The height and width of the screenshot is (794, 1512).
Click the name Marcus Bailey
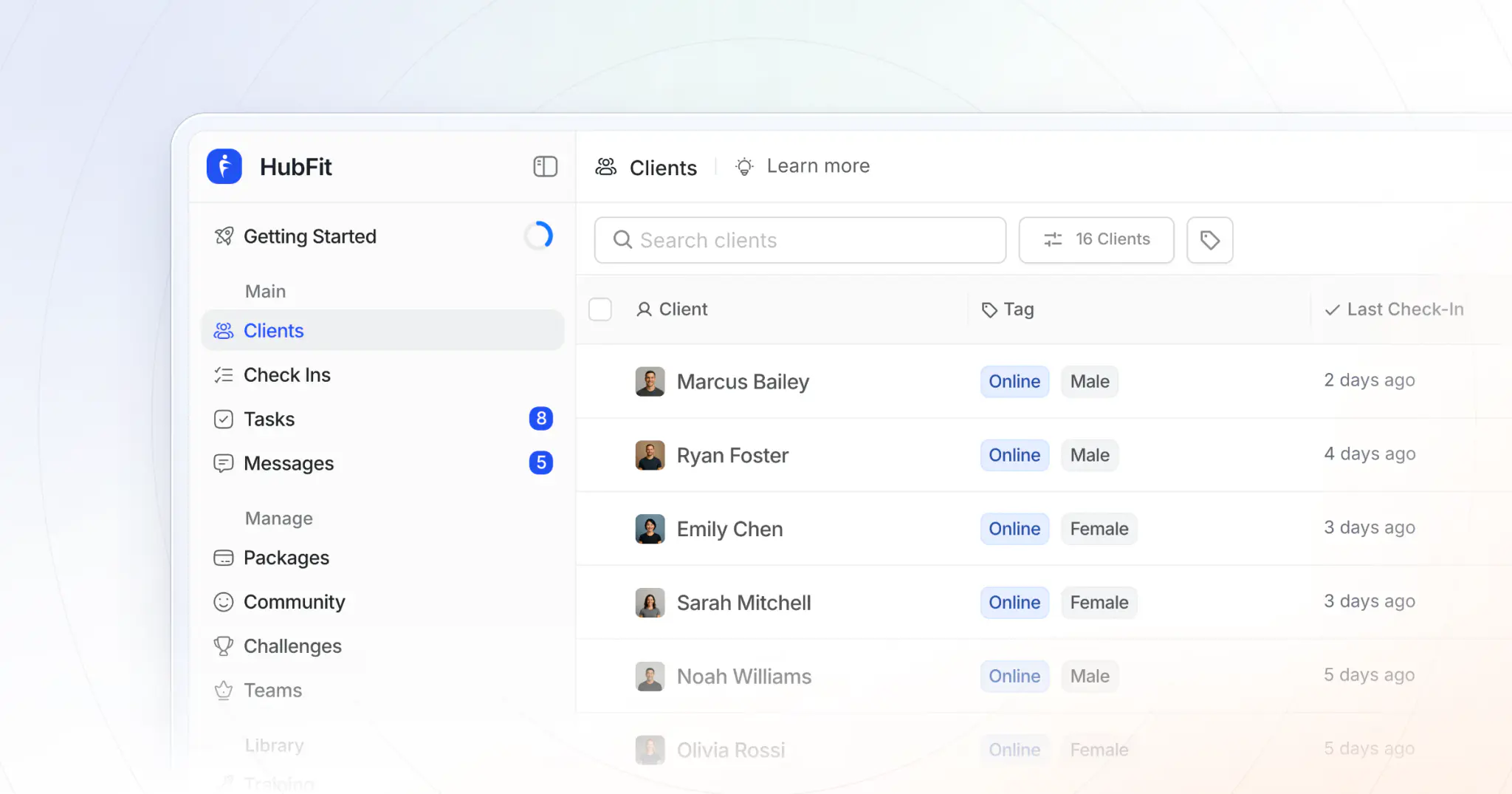743,382
